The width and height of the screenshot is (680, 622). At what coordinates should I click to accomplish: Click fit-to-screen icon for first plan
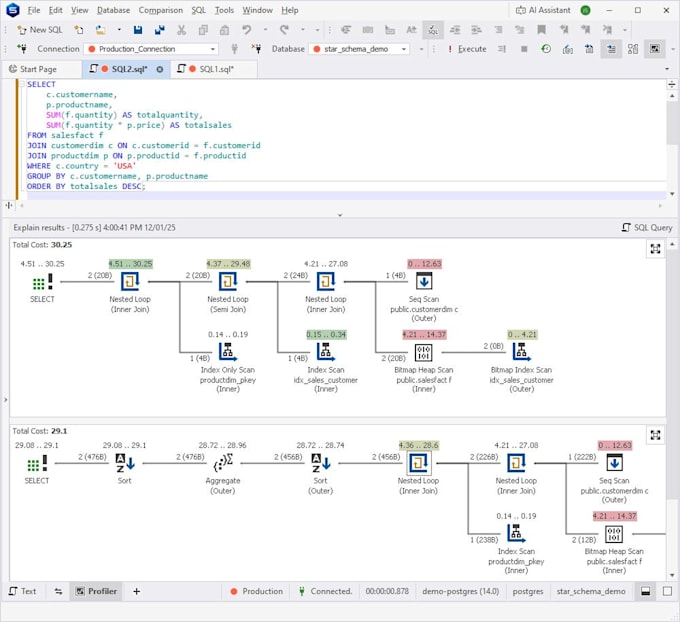point(655,249)
